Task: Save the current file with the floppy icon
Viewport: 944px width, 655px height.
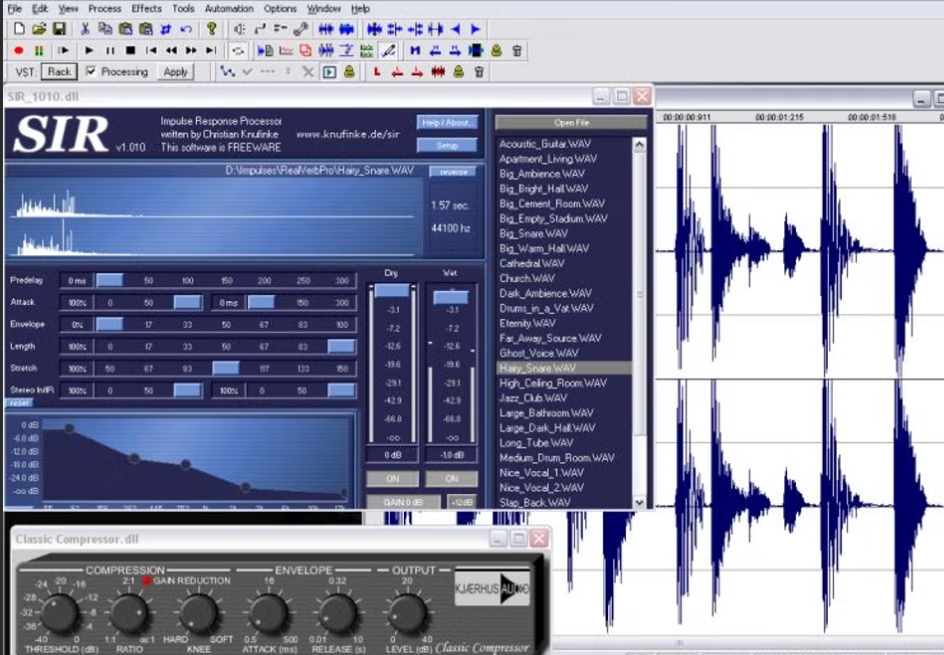Action: tap(59, 29)
